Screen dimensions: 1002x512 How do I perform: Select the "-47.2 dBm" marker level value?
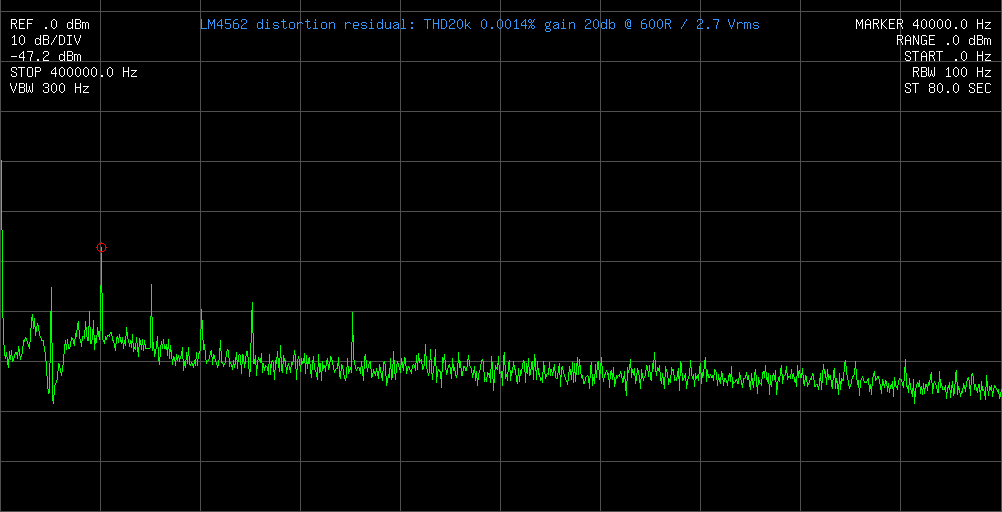click(x=46, y=57)
